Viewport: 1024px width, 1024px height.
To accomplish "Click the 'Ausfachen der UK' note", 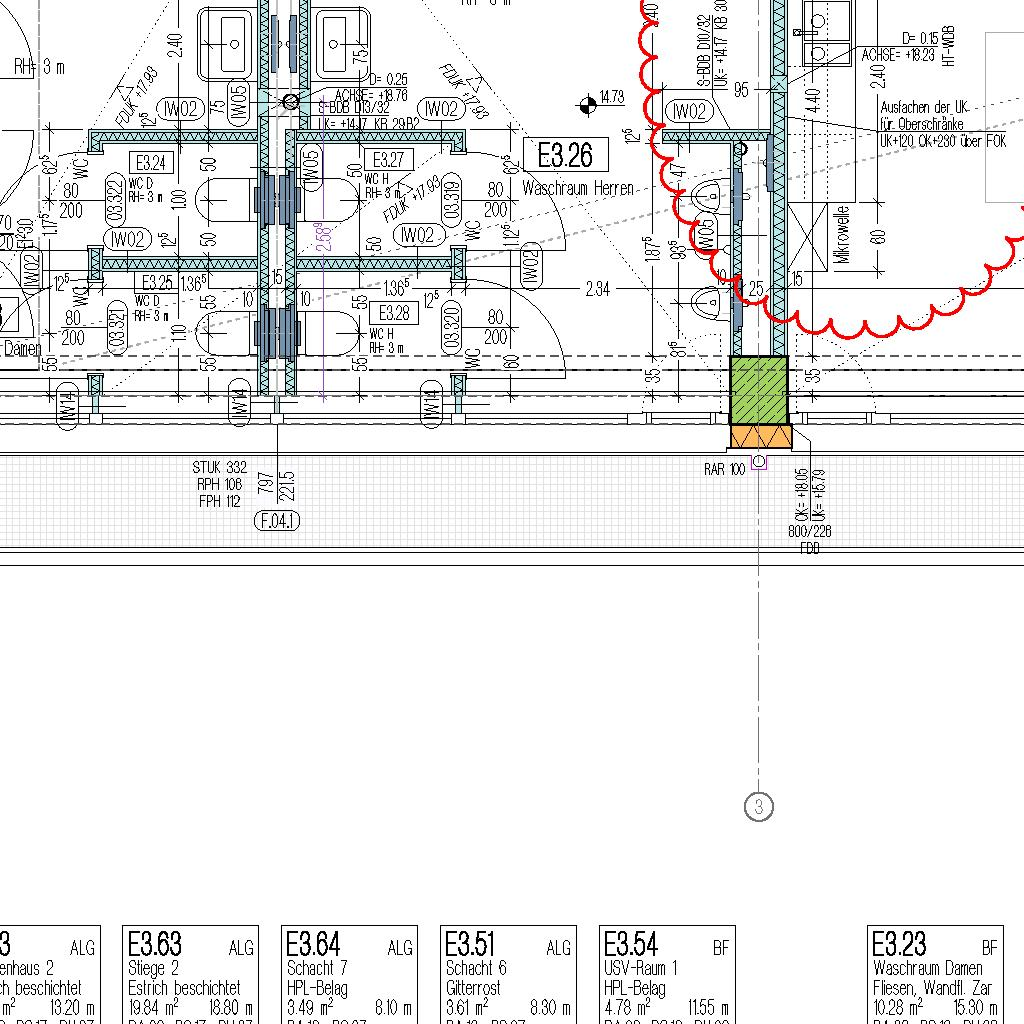I will click(925, 107).
